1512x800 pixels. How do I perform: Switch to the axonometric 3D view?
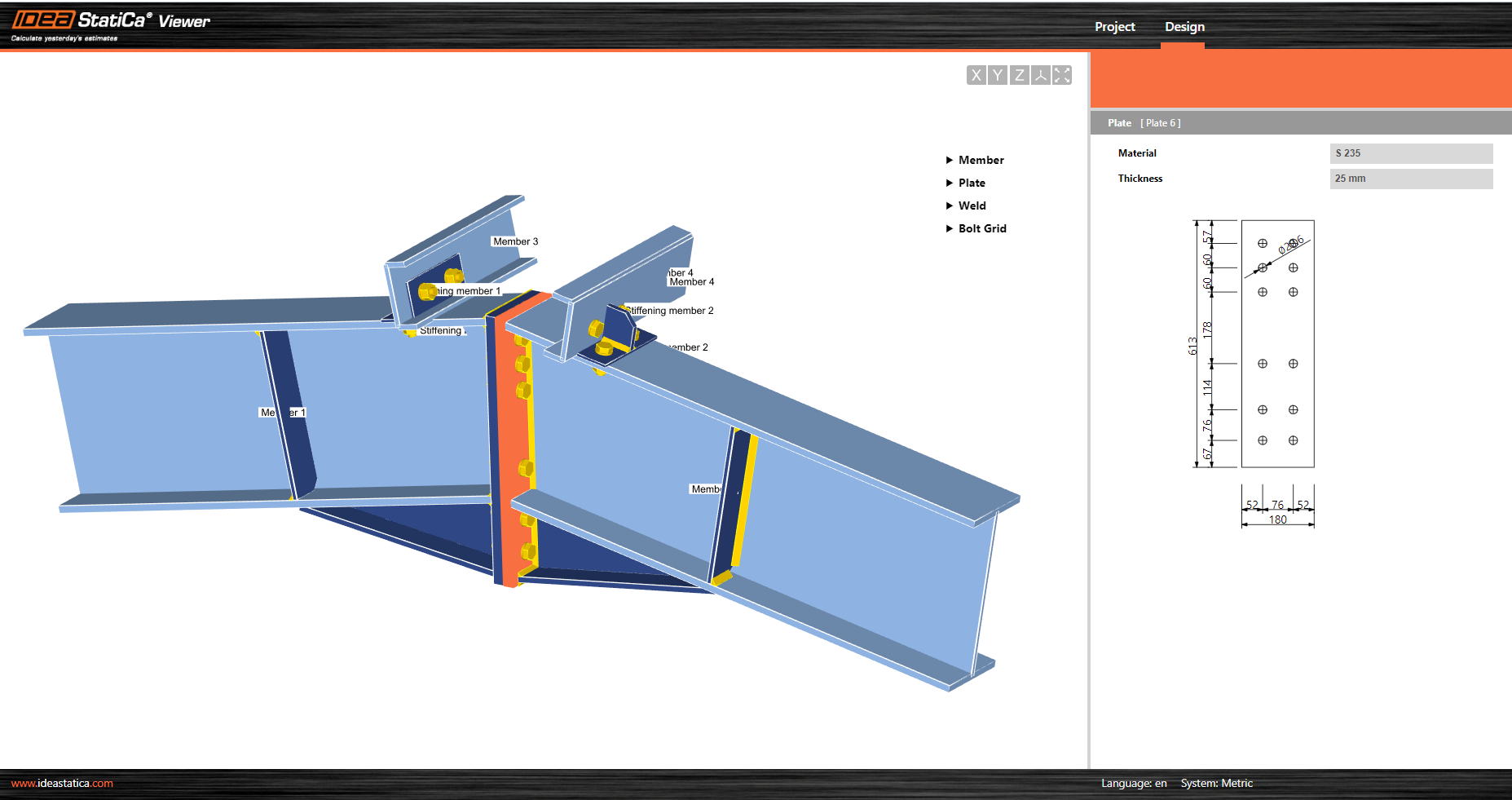click(1040, 75)
